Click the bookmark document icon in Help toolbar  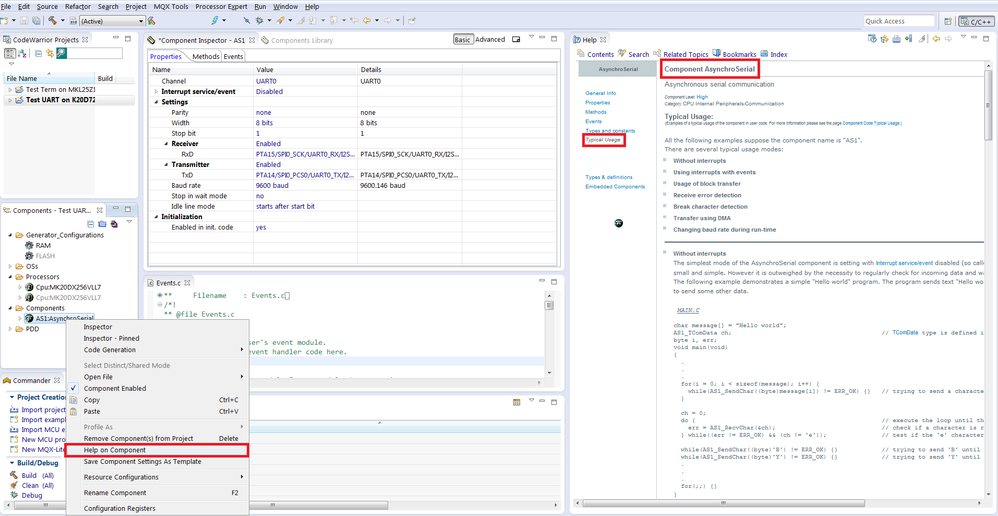(x=908, y=39)
